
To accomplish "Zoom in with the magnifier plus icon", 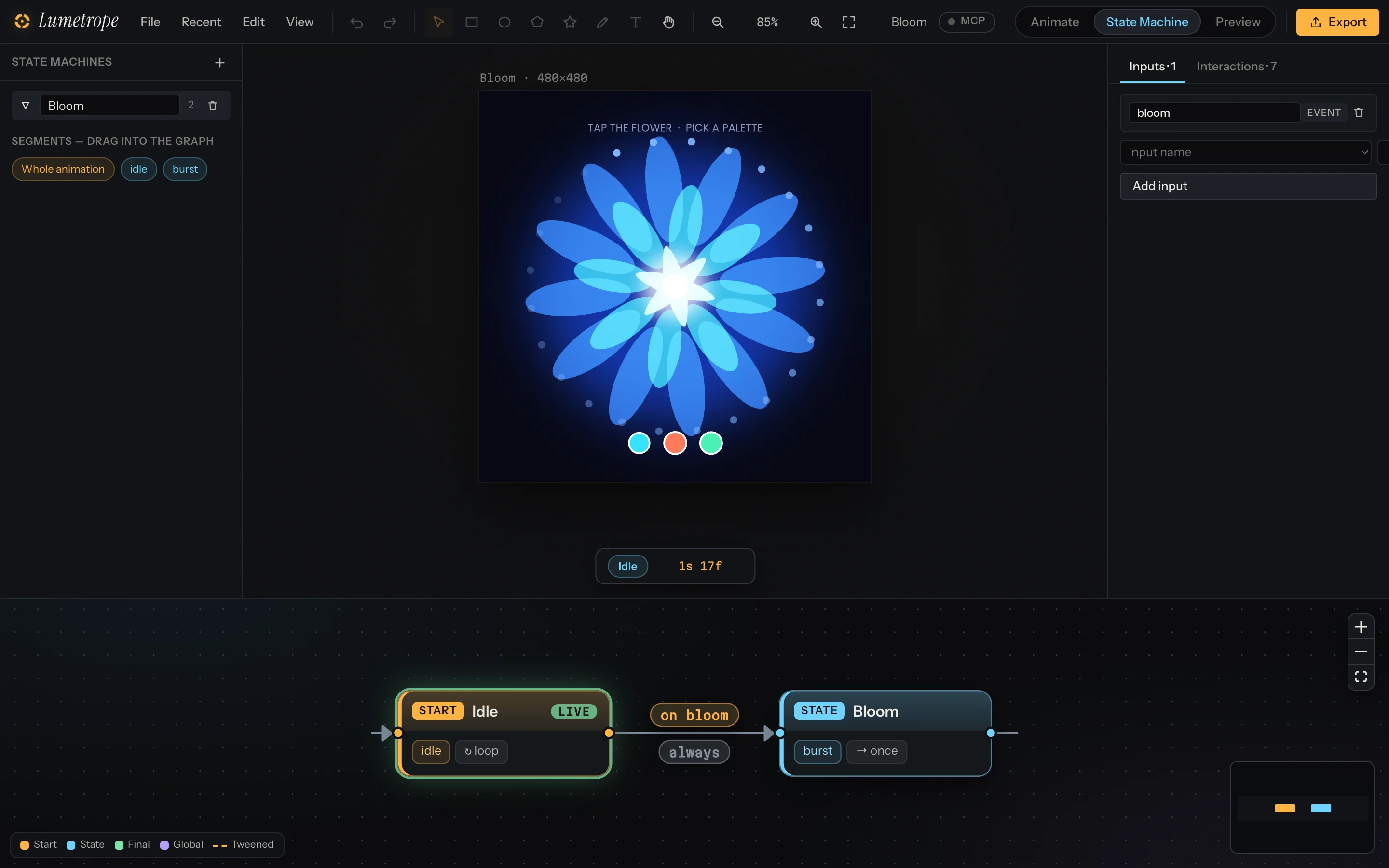I will coord(816,22).
